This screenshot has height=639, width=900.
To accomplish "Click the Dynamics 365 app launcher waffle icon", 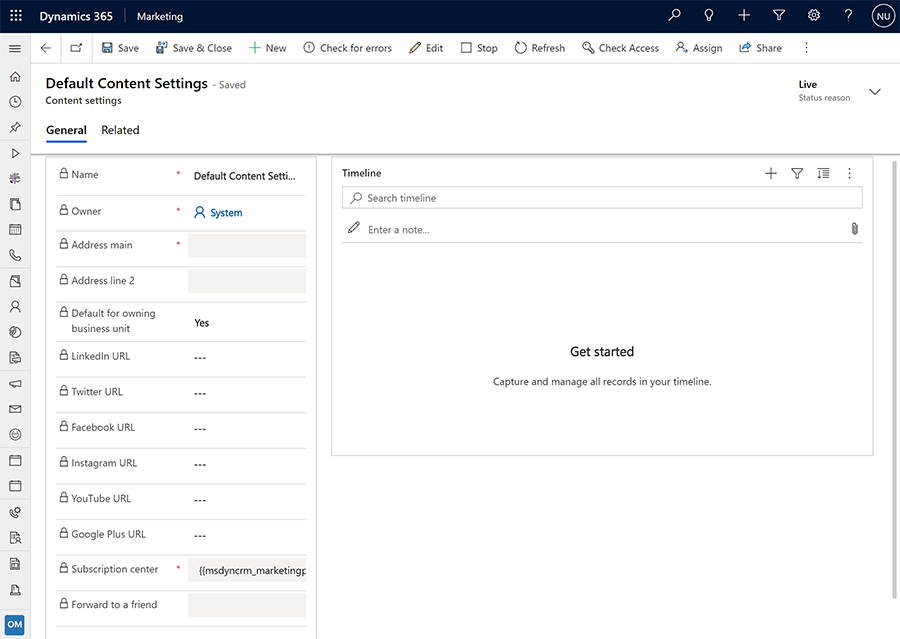I will (x=14, y=15).
